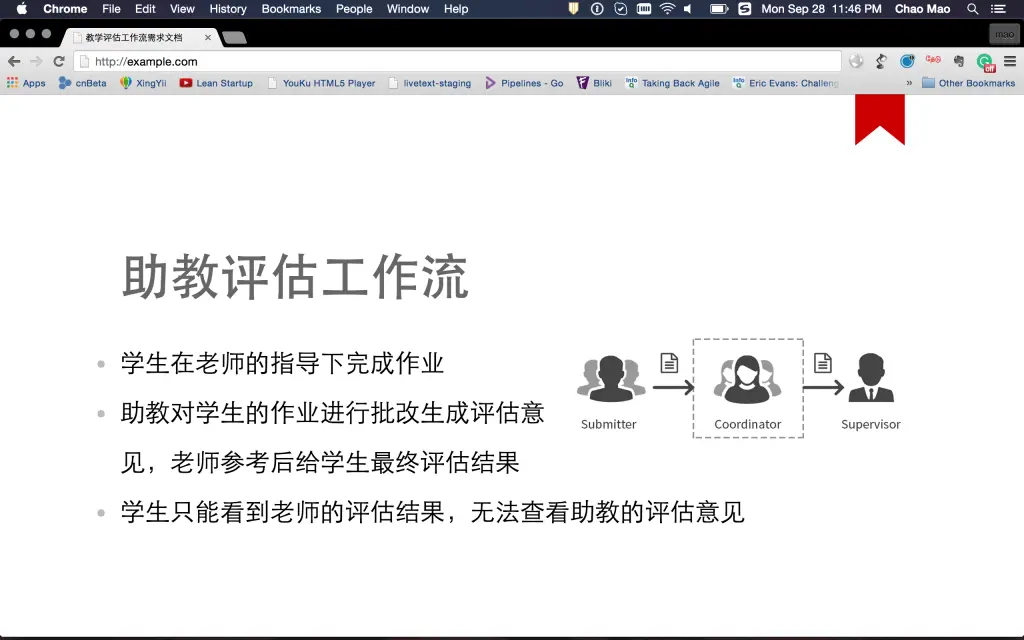The width and height of the screenshot is (1024, 640).
Task: Open the livetext-staging bookmark
Action: [430, 83]
